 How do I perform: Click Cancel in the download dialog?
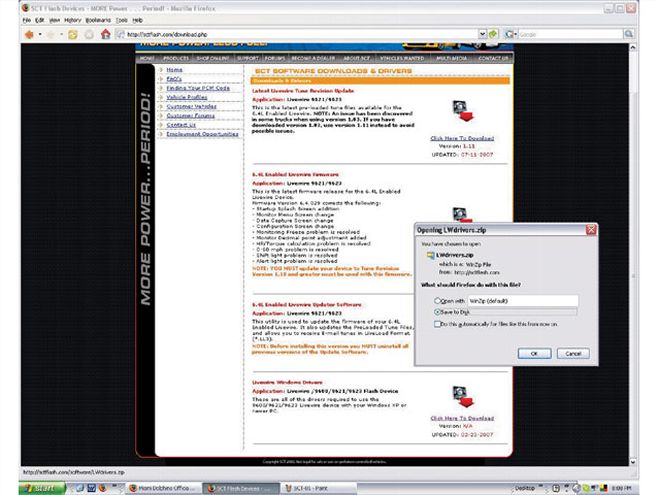(573, 353)
